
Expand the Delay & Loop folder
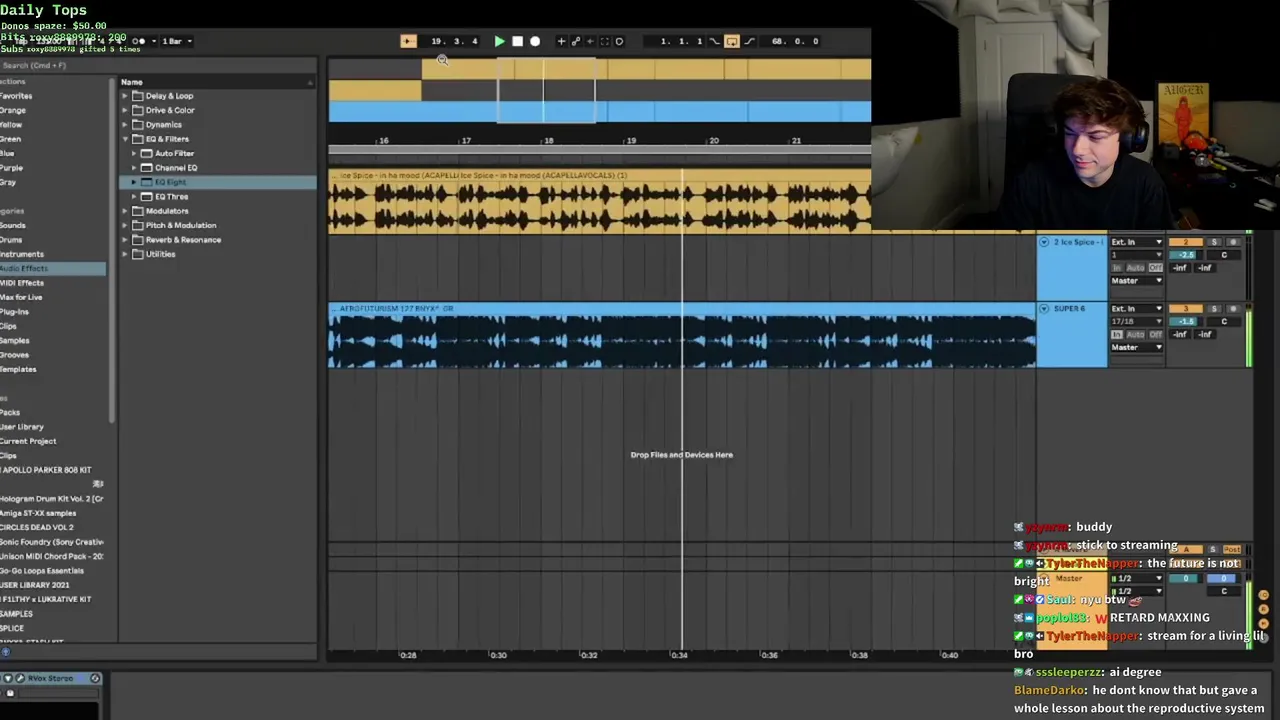125,96
